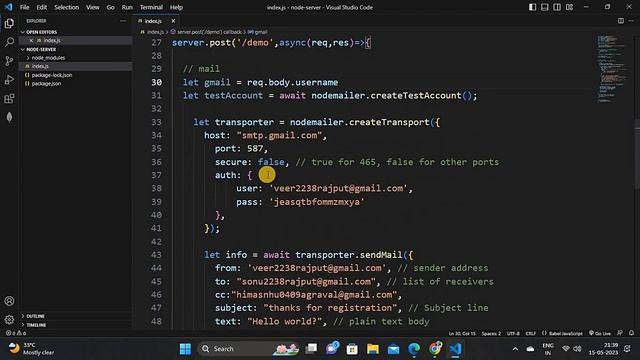Open the Explorer Views and More Actions ellipsis
This screenshot has width=640, height=360.
pos(123,21)
